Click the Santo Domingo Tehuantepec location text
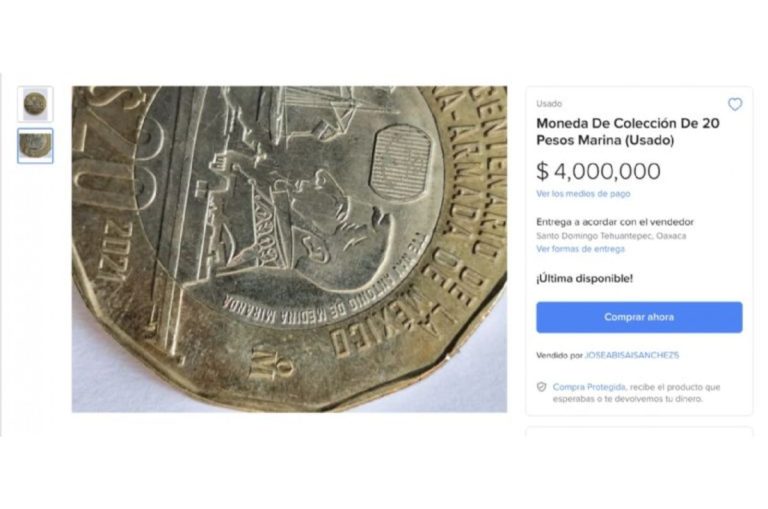The image size is (768, 509). [x=611, y=236]
